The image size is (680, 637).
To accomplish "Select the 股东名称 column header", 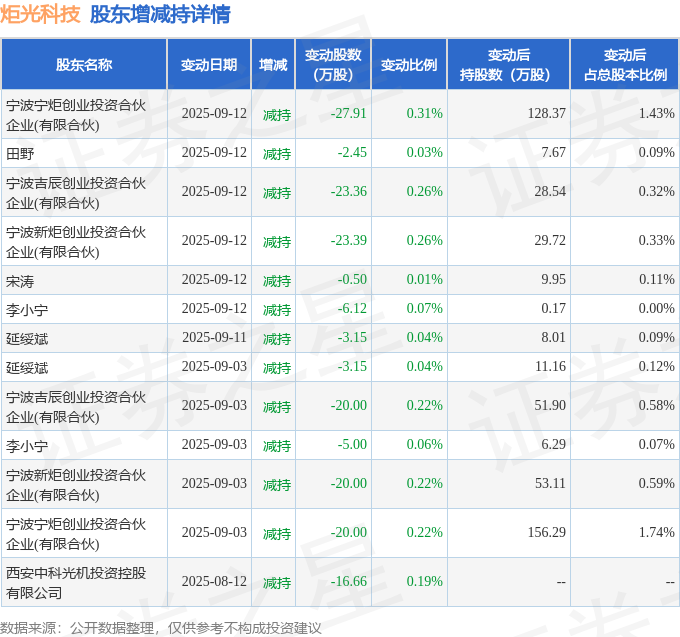I will [84, 65].
